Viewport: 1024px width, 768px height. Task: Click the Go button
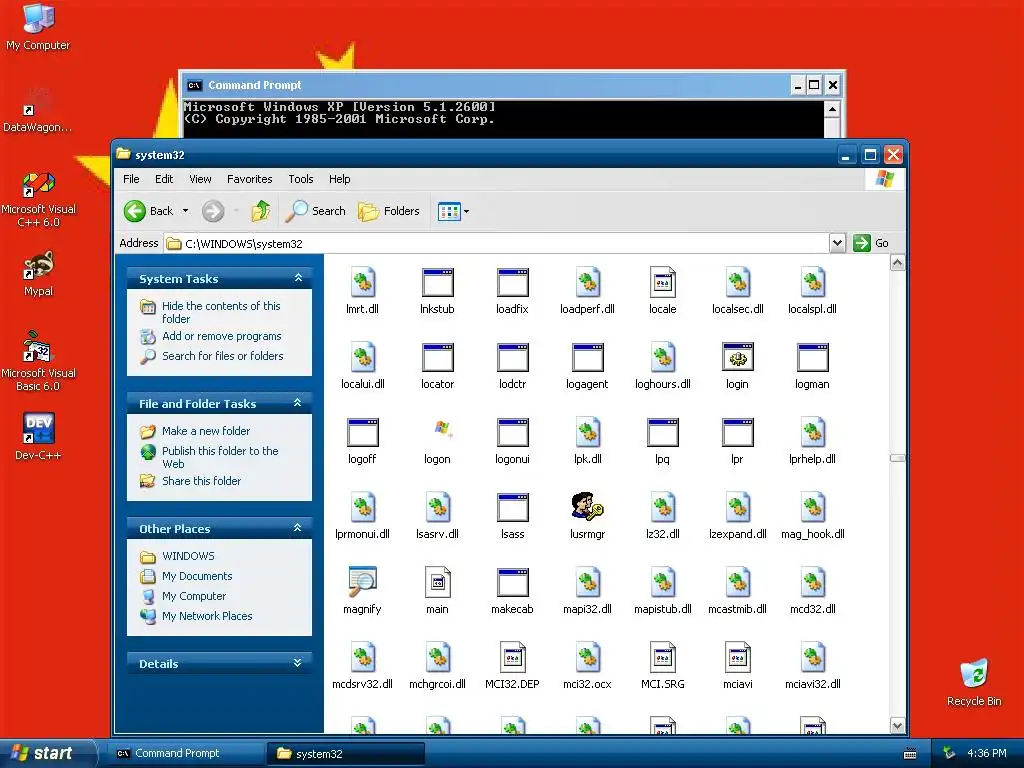pyautogui.click(x=871, y=243)
